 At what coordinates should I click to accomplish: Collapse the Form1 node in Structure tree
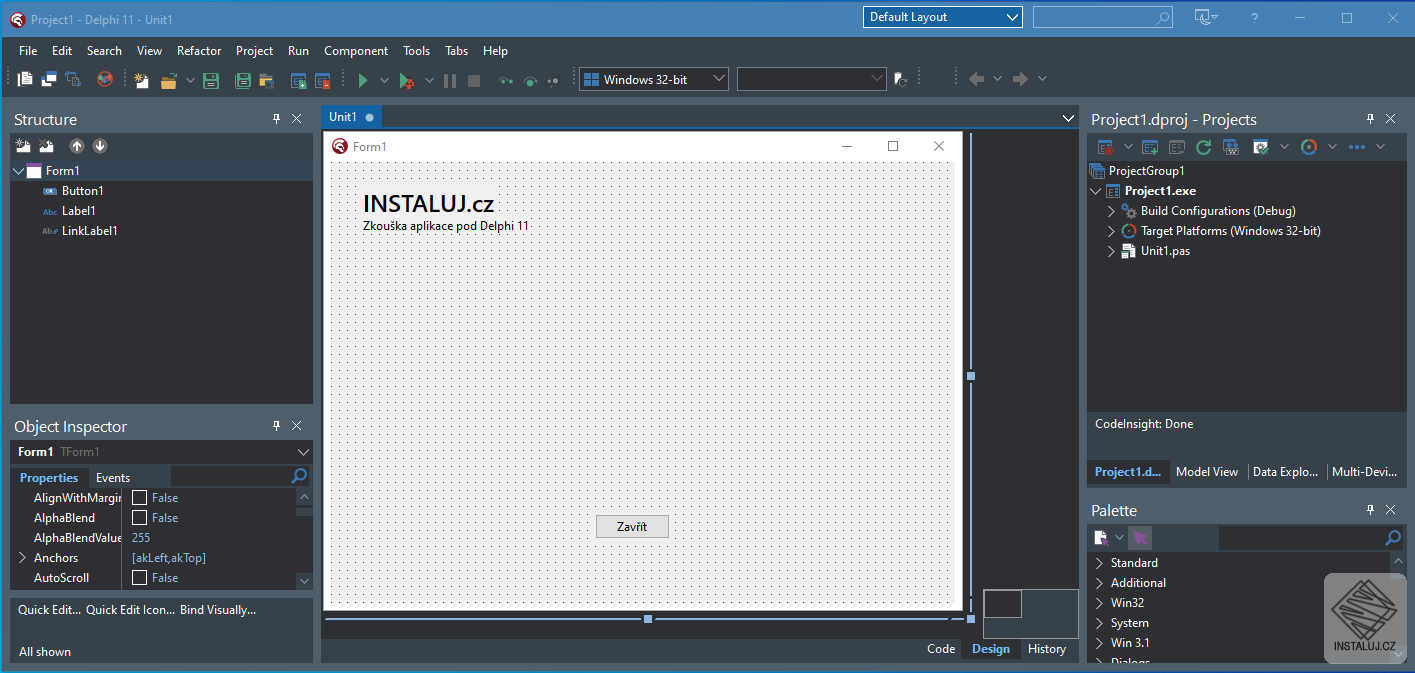pyautogui.click(x=19, y=171)
